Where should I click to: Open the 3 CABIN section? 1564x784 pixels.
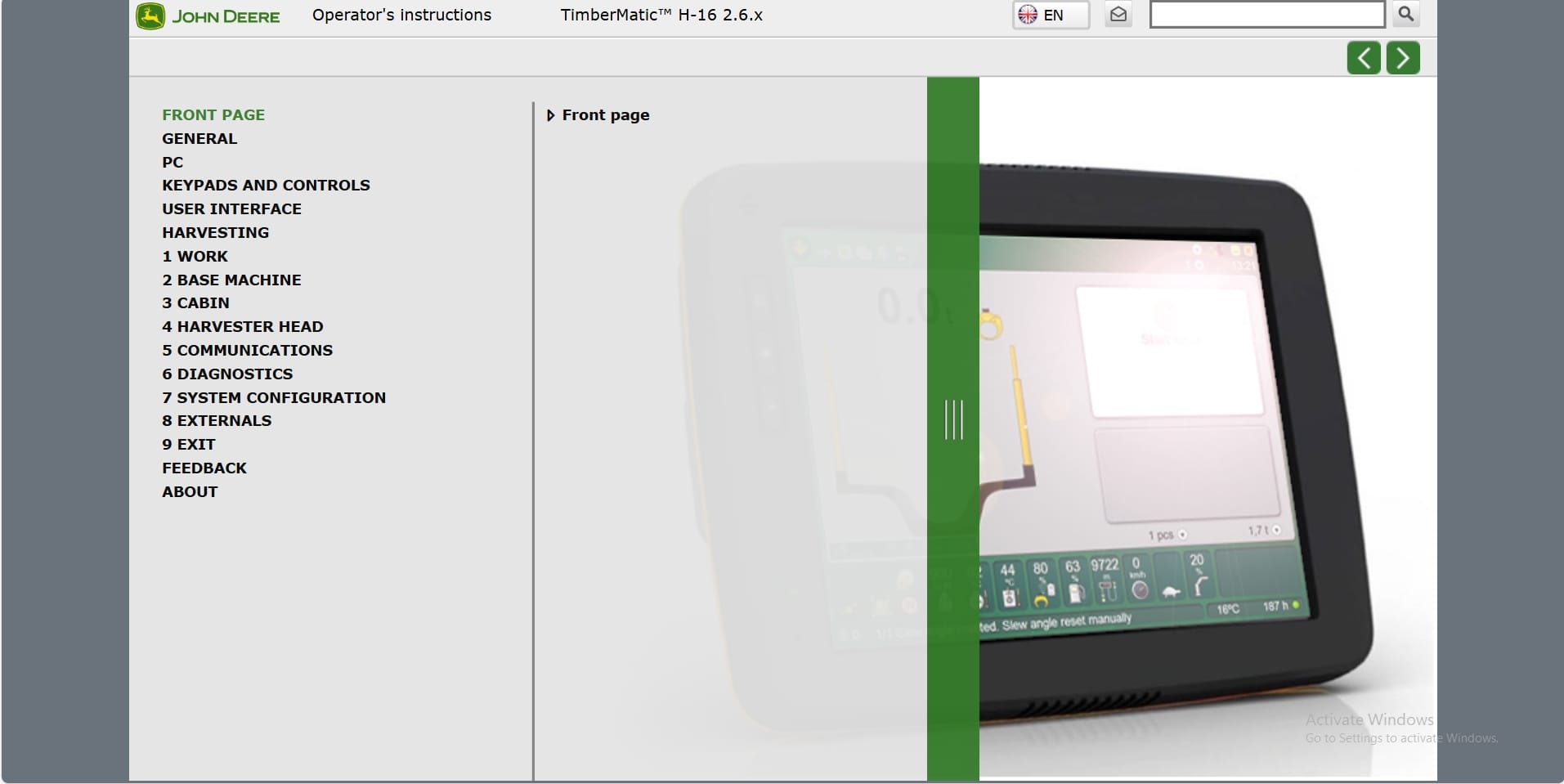pos(195,303)
